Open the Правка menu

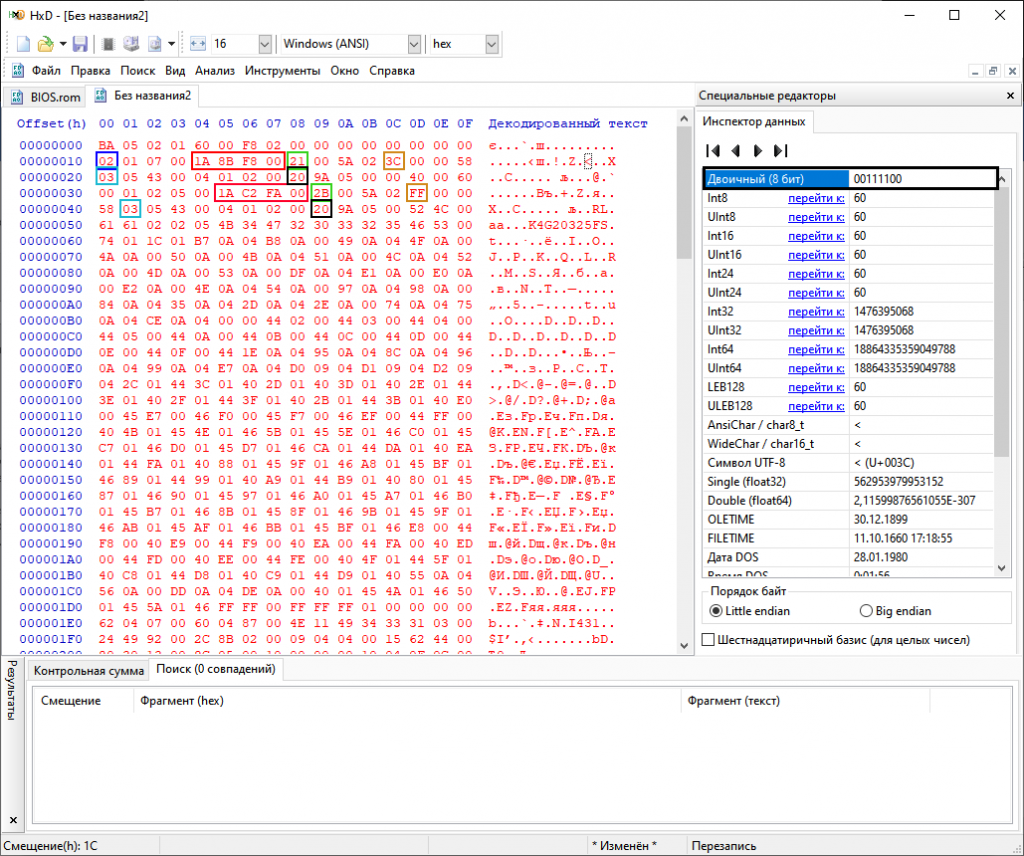pyautogui.click(x=90, y=71)
